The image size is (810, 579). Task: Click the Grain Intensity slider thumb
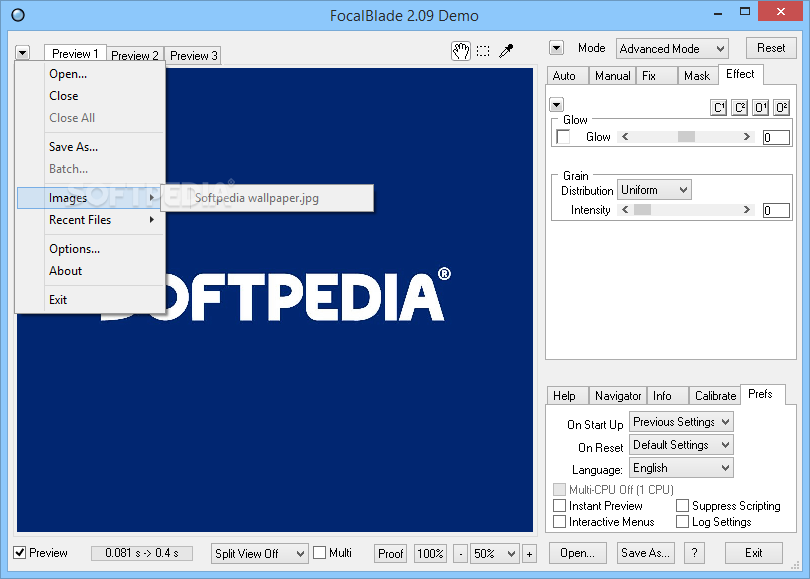[x=642, y=210]
